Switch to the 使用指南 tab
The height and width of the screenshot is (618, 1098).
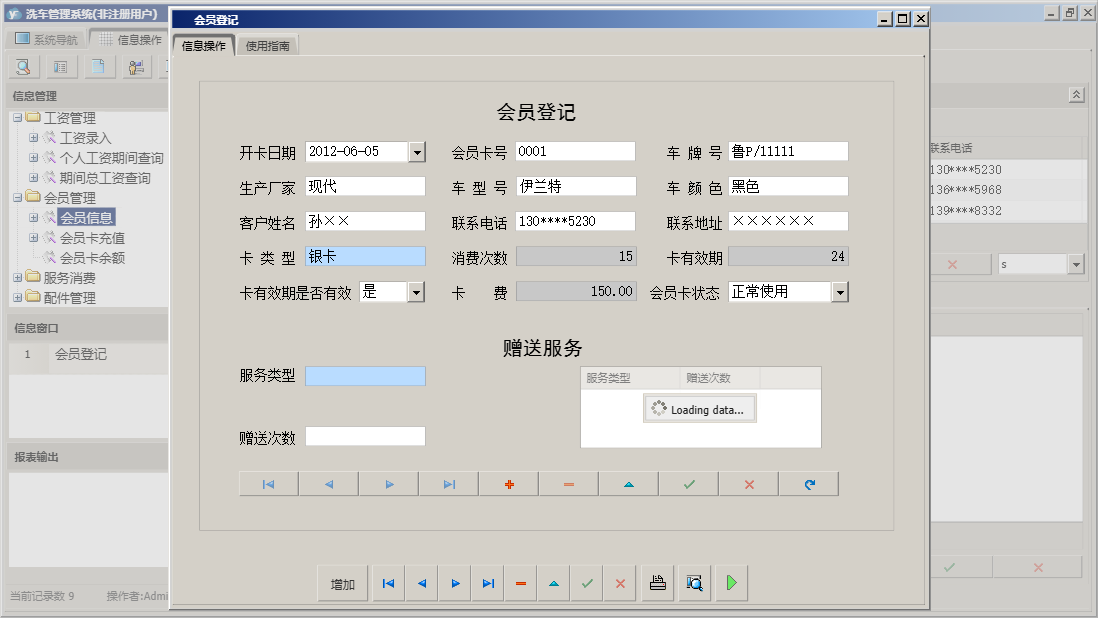click(x=269, y=44)
